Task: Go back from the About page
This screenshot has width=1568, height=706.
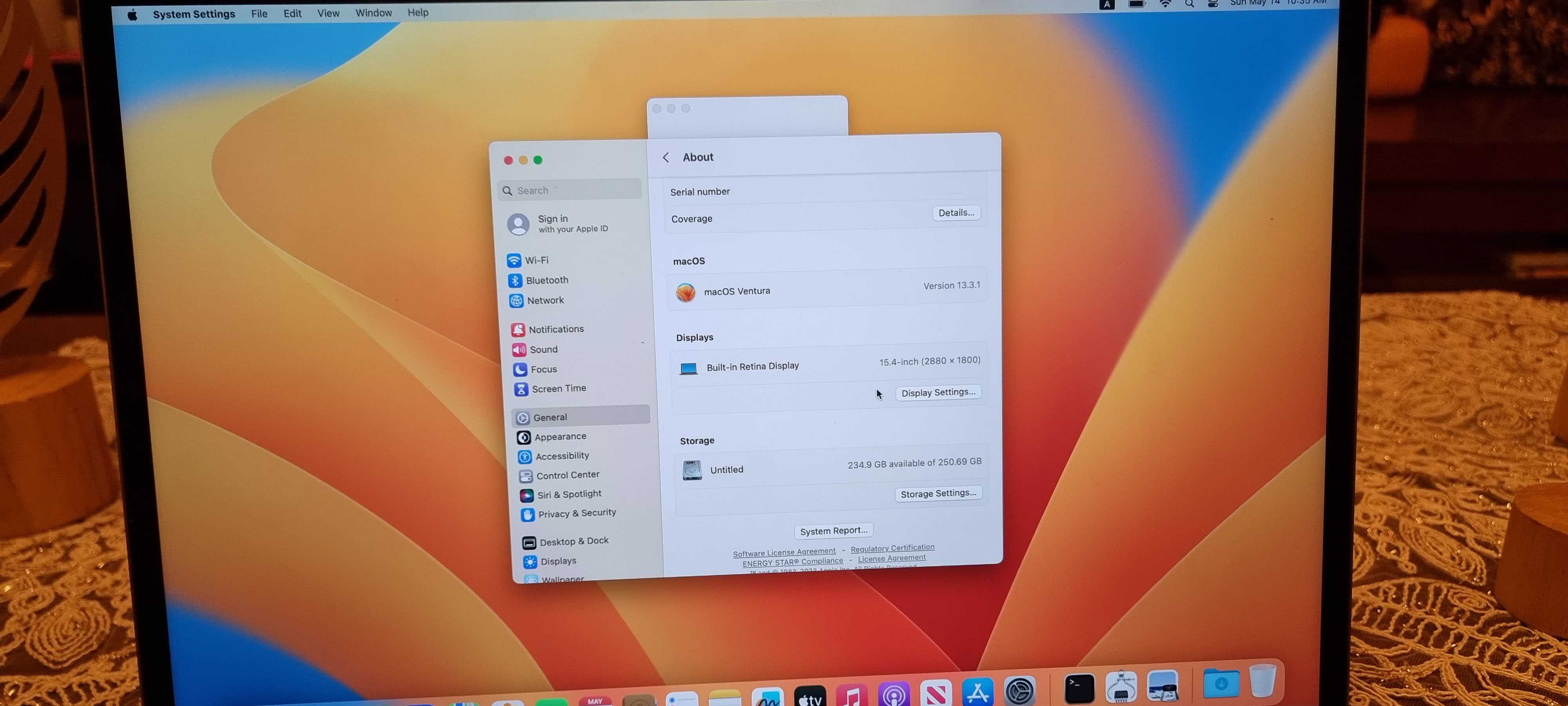Action: tap(666, 158)
